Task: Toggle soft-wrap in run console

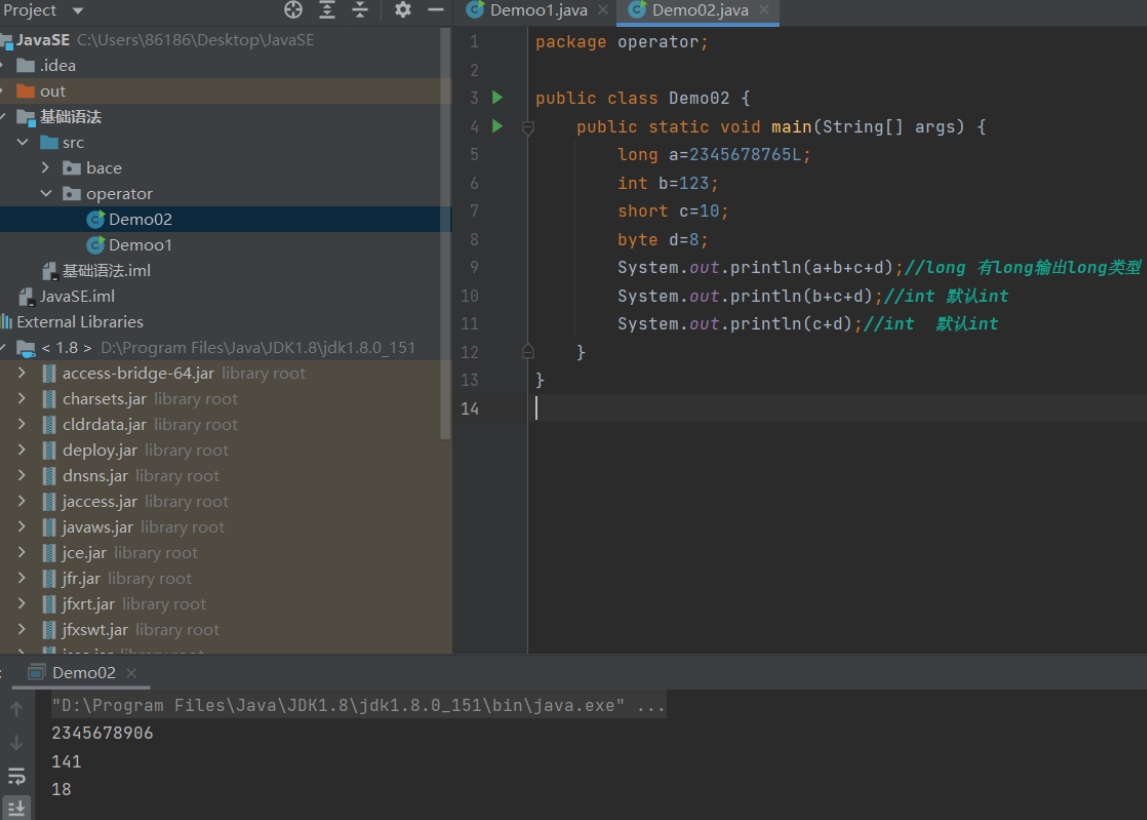Action: pos(16,776)
